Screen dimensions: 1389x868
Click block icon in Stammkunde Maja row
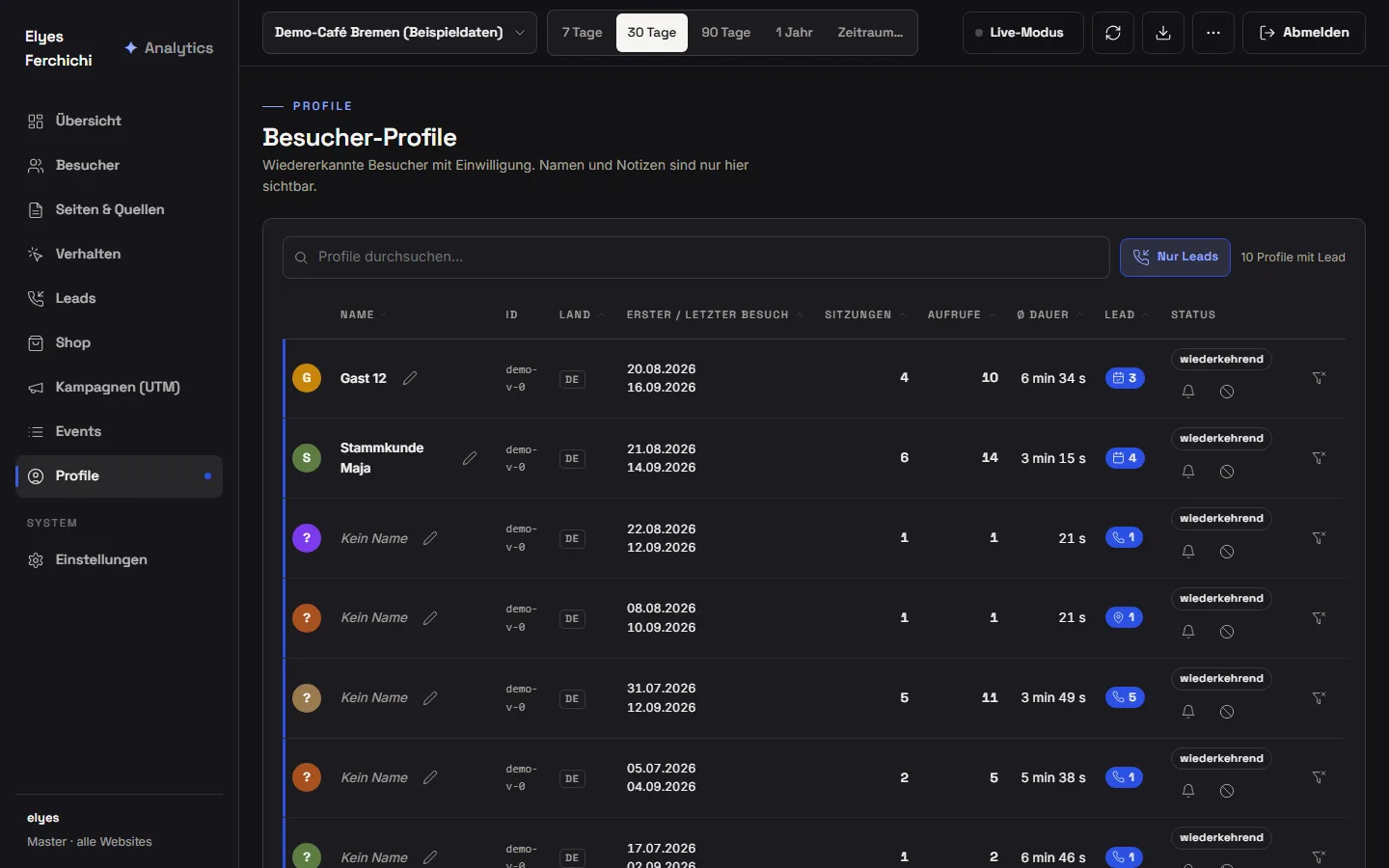point(1227,472)
